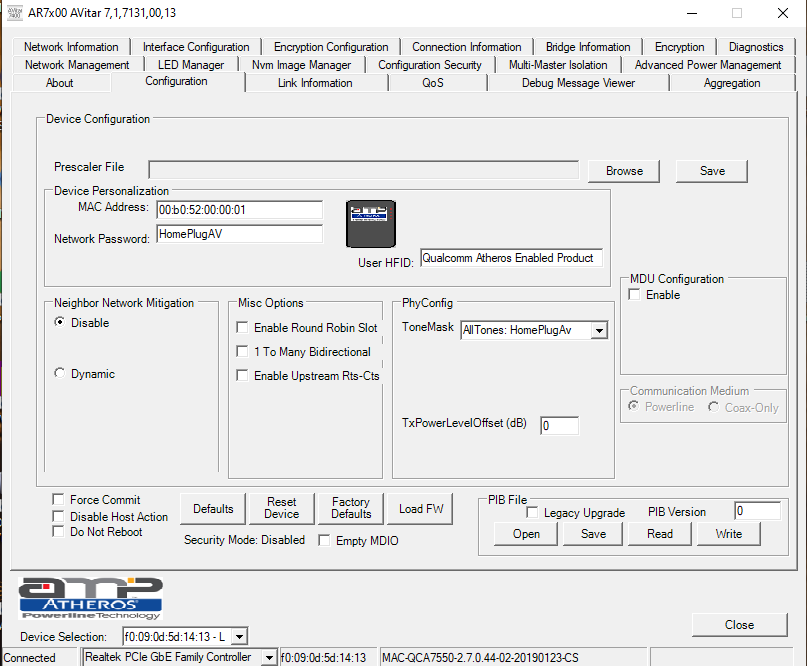Click the PIB Version input field
Image resolution: width=807 pixels, height=666 pixels.
coord(757,511)
